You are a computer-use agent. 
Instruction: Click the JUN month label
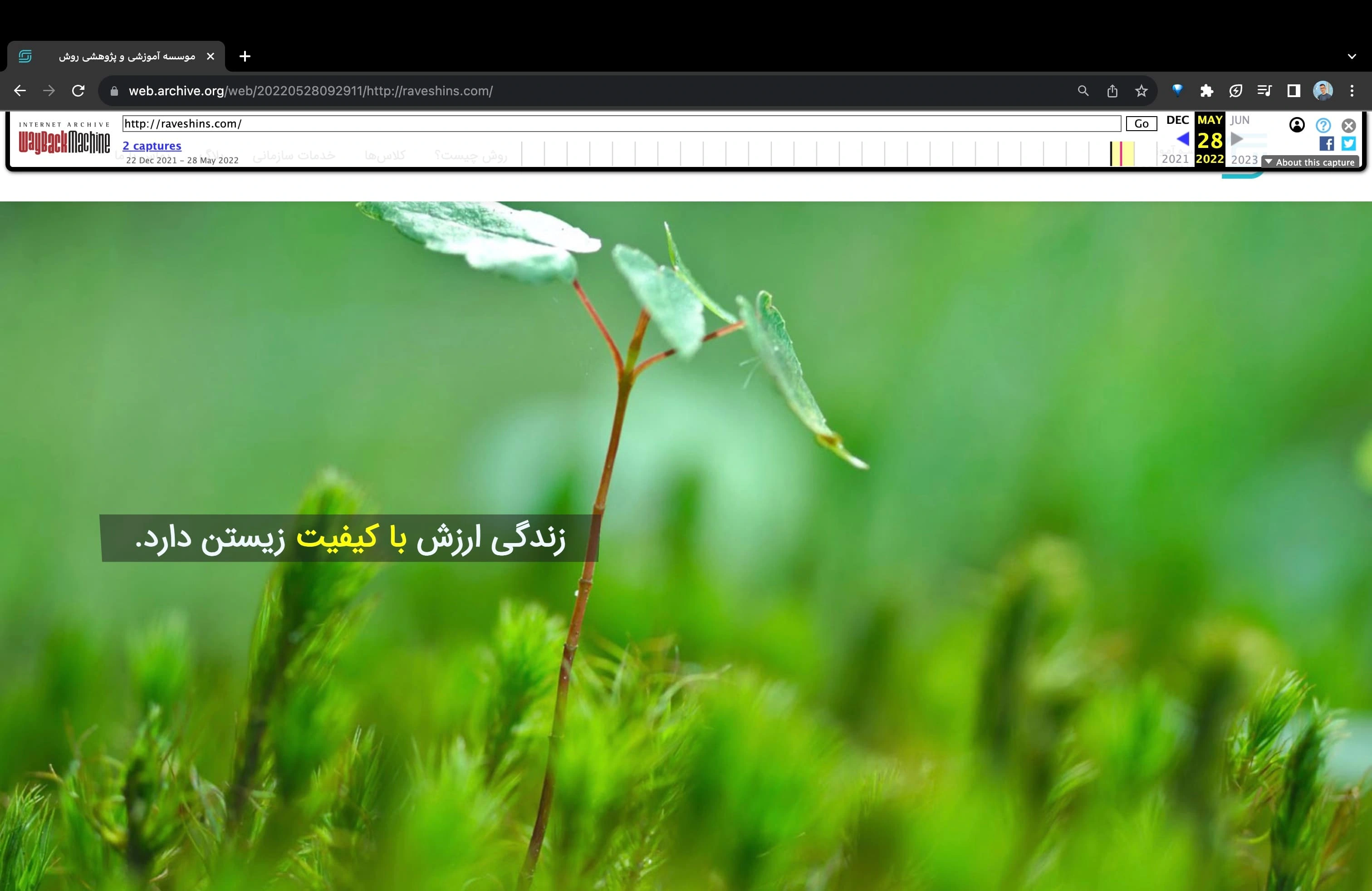click(x=1240, y=120)
